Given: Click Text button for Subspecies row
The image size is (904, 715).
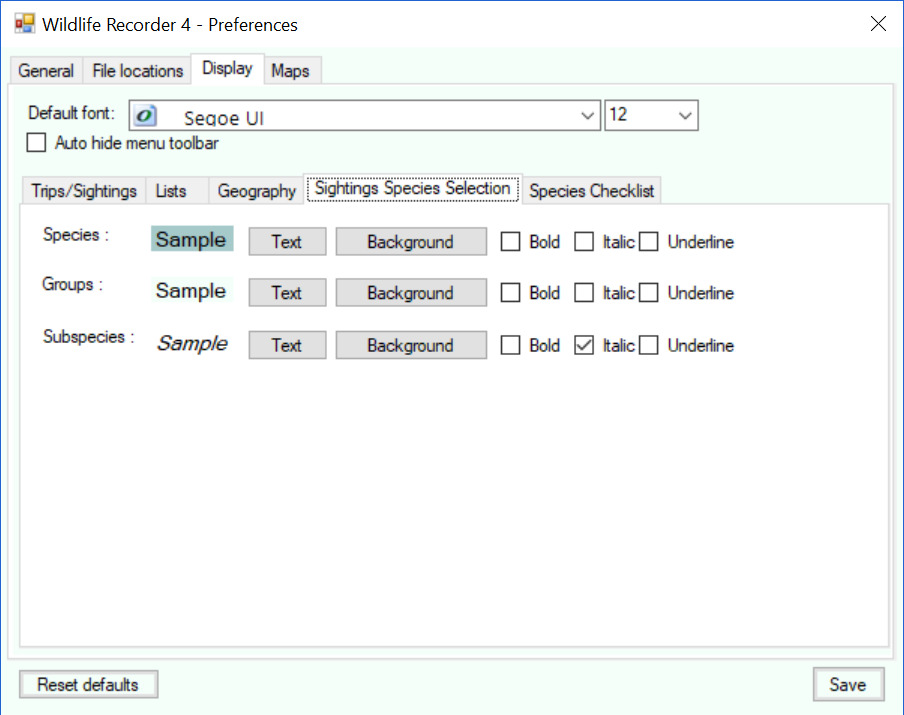Looking at the screenshot, I should pyautogui.click(x=287, y=345).
